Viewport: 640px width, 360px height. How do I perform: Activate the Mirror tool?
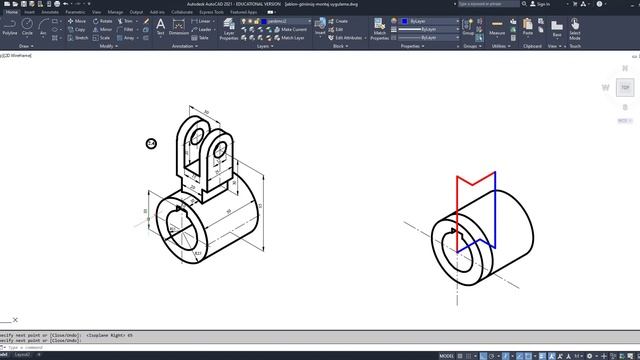102,29
